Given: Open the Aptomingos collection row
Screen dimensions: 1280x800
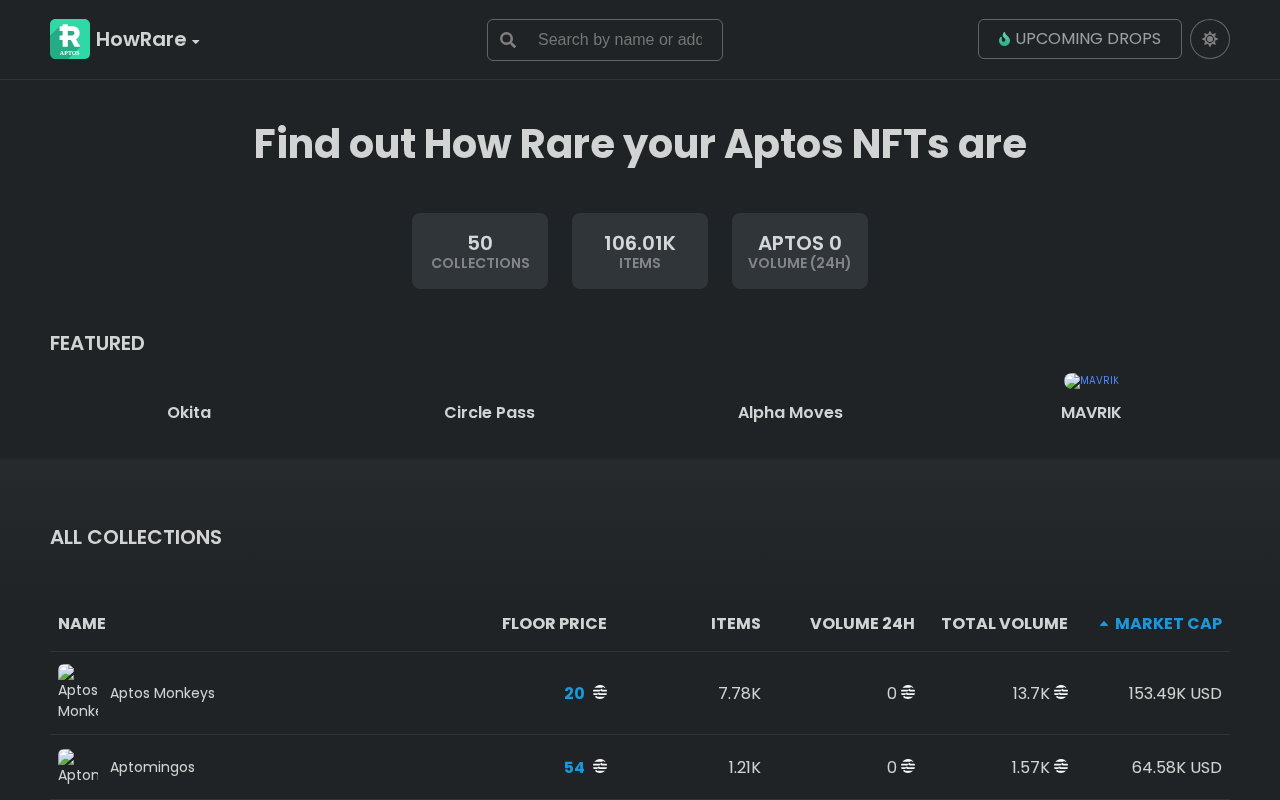Looking at the screenshot, I should click(152, 767).
